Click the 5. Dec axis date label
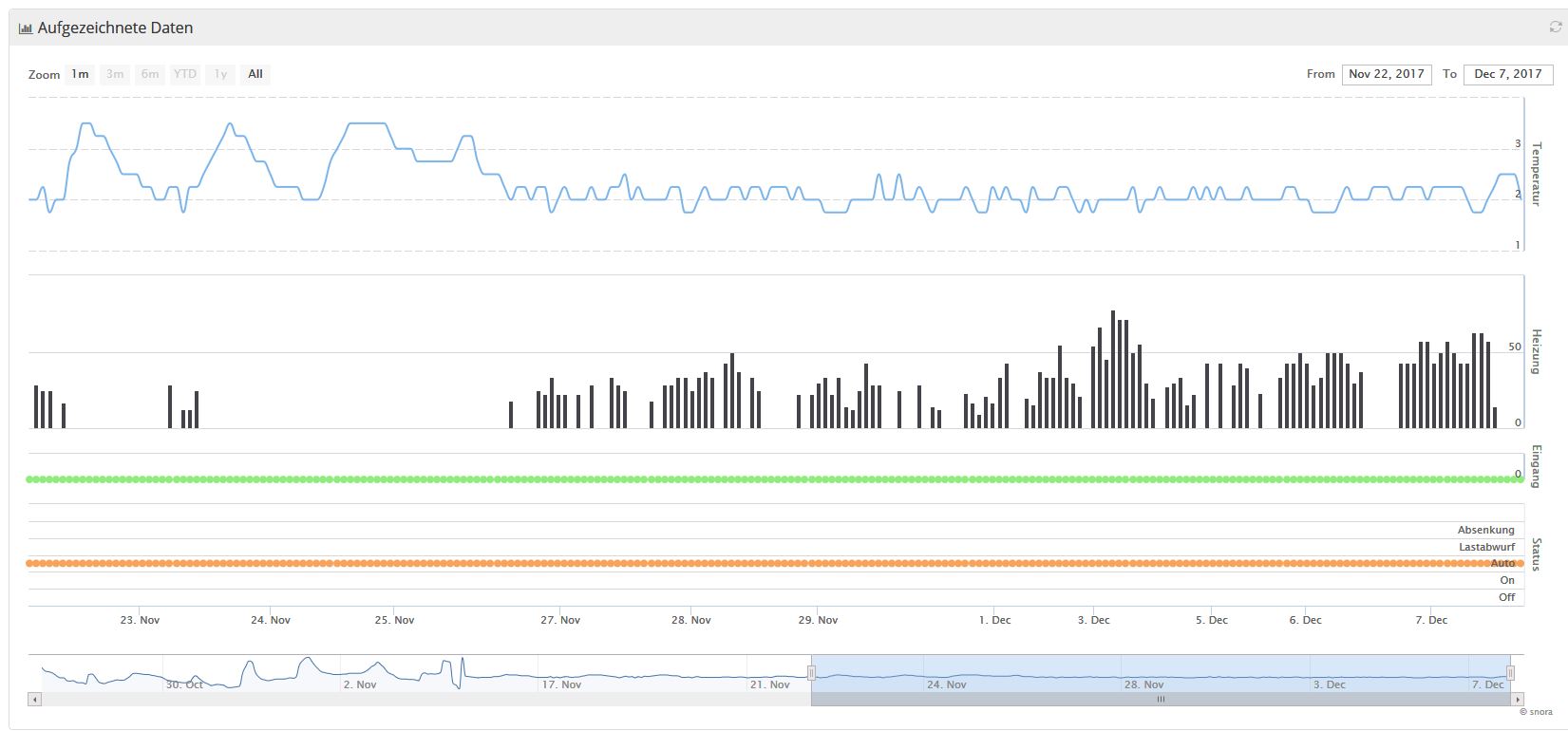This screenshot has width=1568, height=731. pos(1212,620)
